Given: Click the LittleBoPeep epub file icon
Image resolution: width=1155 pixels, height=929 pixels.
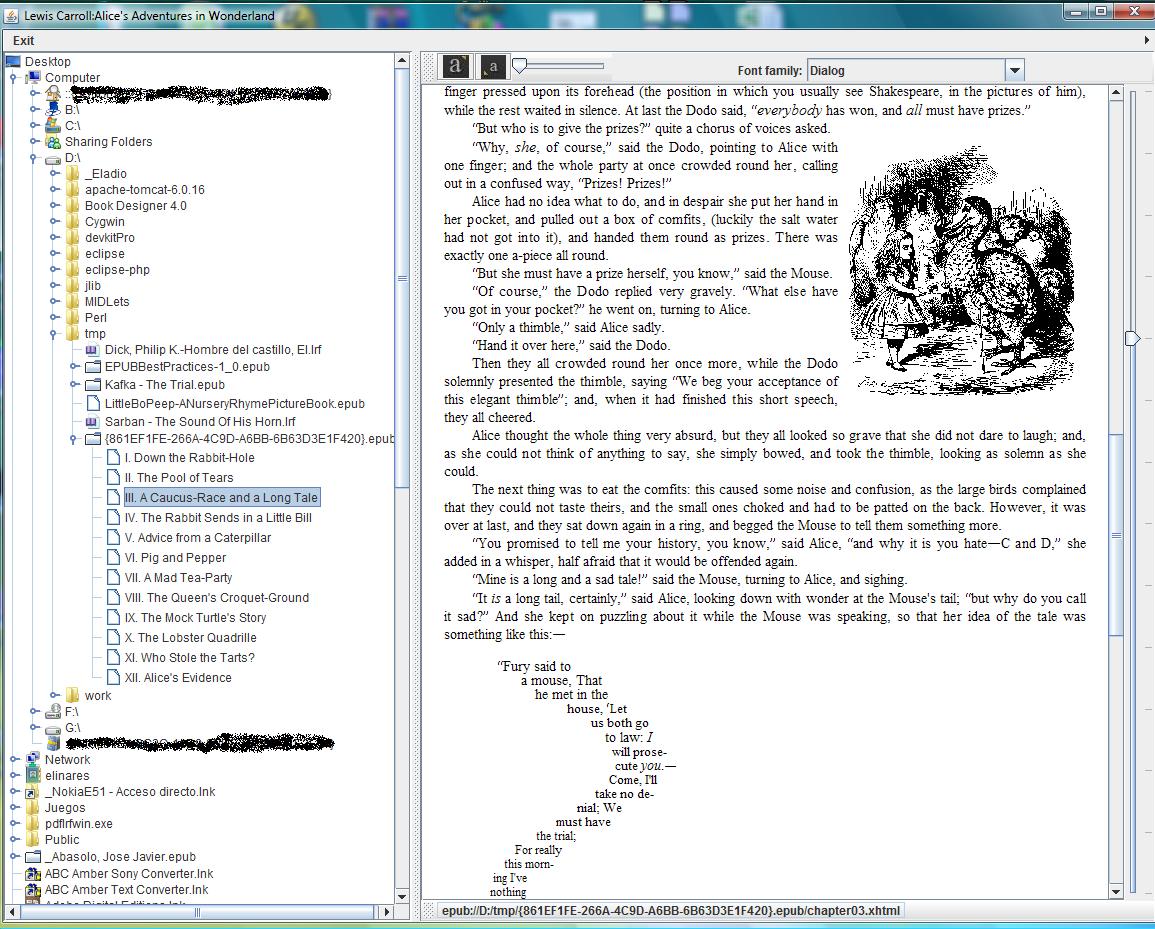Looking at the screenshot, I should pyautogui.click(x=93, y=403).
